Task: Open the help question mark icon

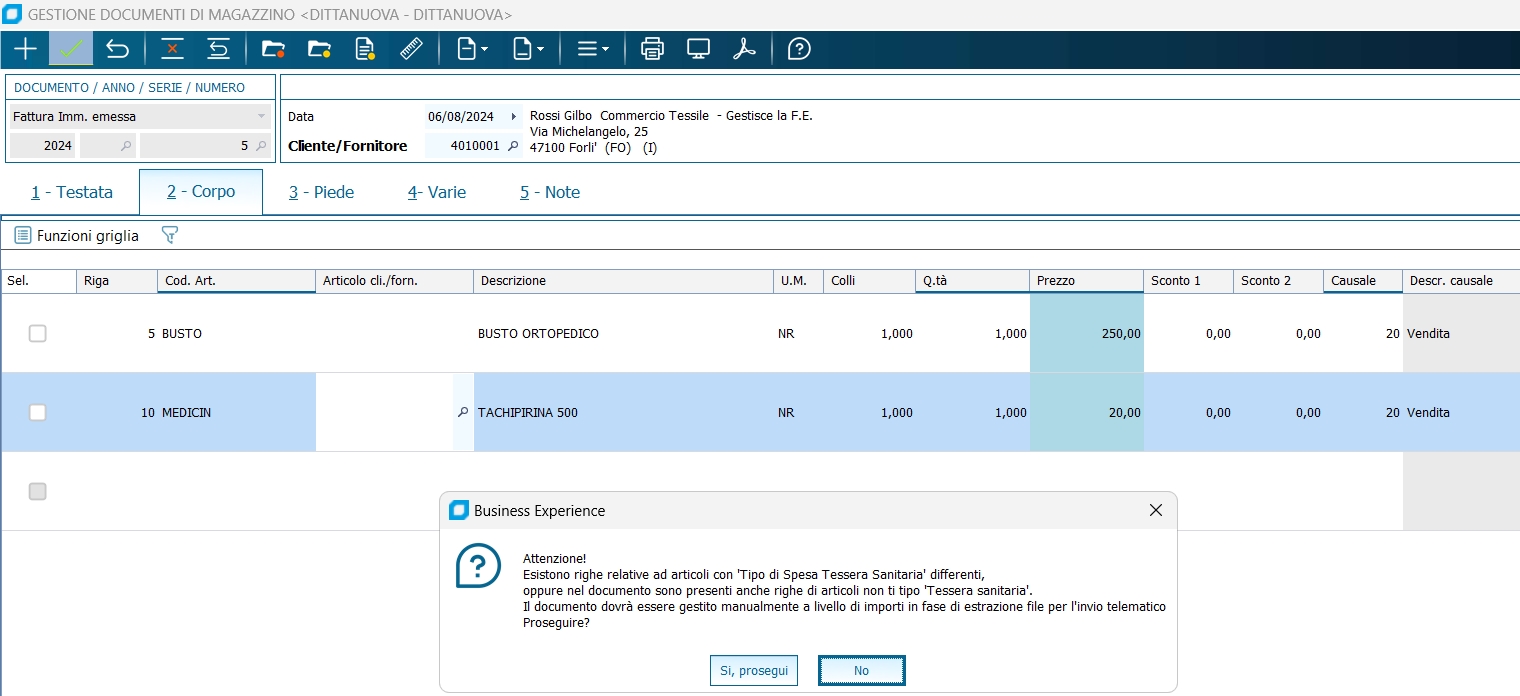Action: pos(799,49)
